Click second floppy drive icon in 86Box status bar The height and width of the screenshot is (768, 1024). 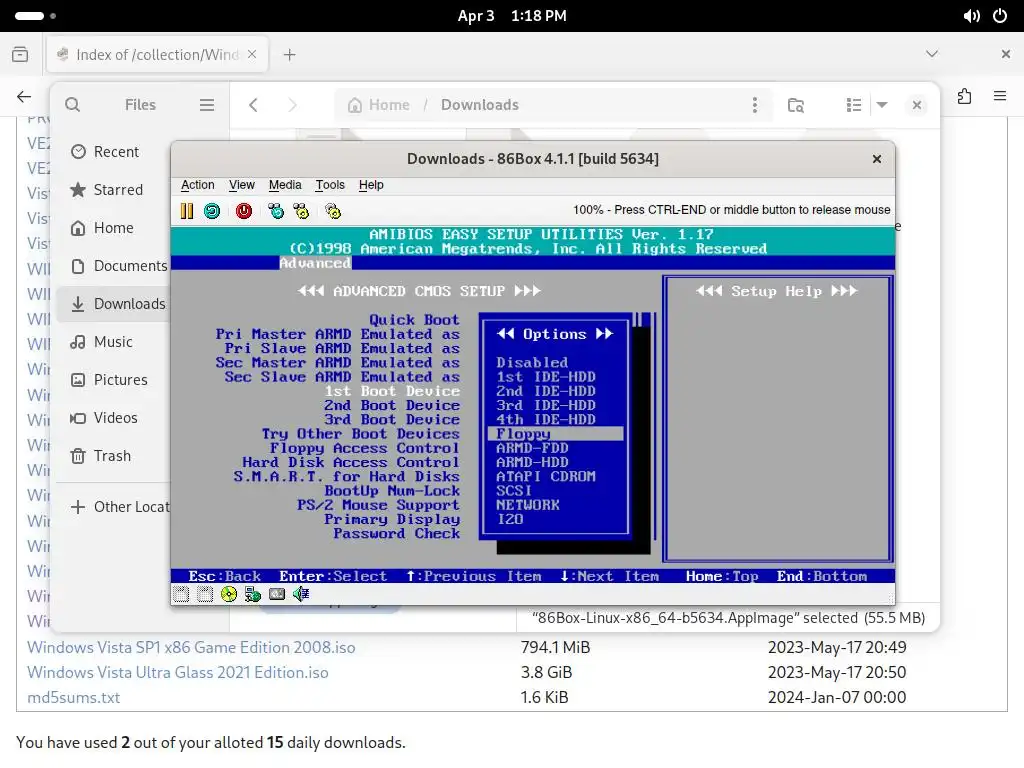205,594
